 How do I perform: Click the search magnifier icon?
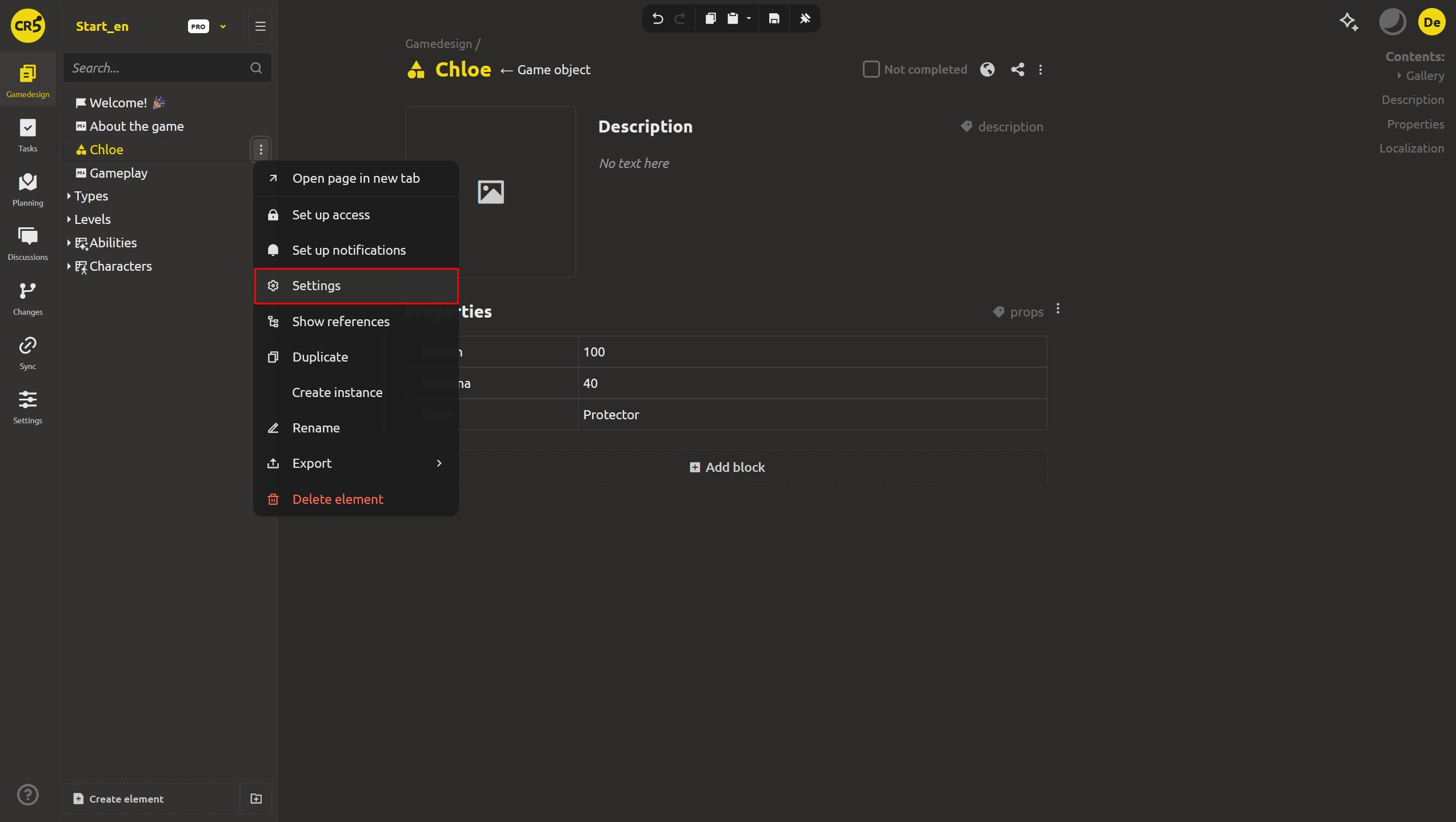pyautogui.click(x=256, y=68)
